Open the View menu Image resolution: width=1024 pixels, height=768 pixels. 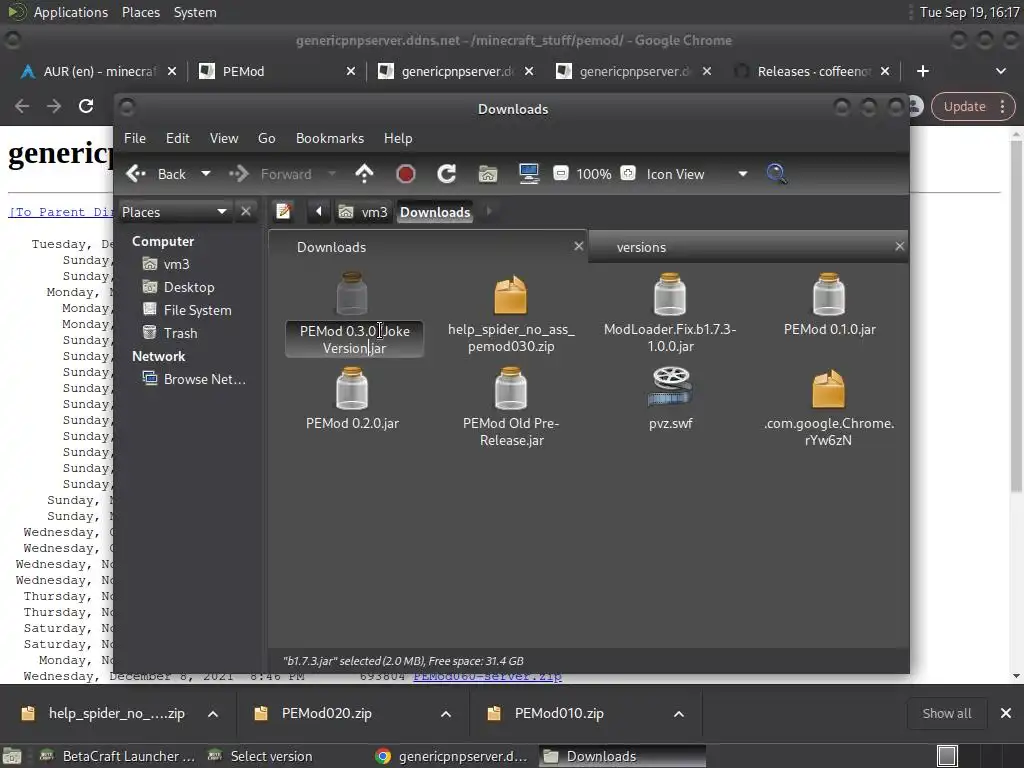coord(224,138)
